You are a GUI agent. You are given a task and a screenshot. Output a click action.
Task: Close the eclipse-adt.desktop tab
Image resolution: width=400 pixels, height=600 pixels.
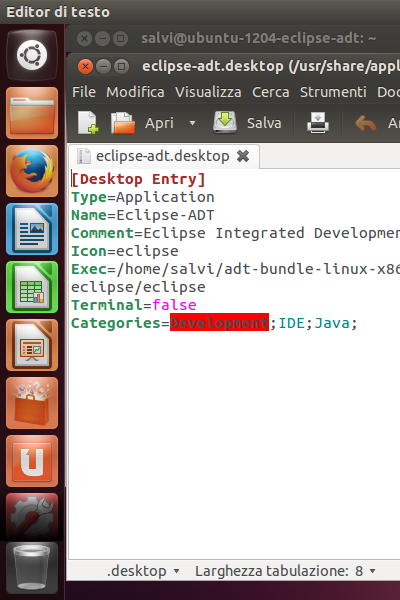coord(243,156)
